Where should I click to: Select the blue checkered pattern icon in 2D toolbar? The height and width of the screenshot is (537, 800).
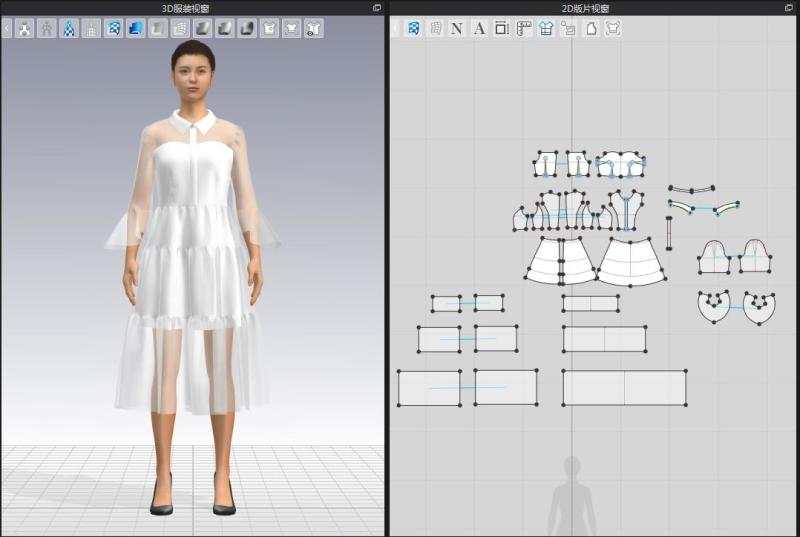click(413, 28)
